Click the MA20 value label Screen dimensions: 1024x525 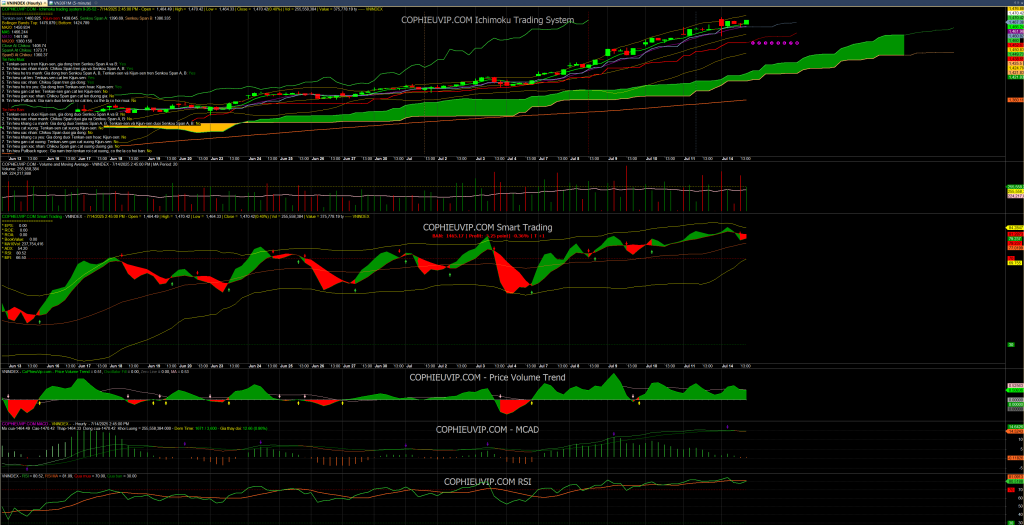click(16, 27)
